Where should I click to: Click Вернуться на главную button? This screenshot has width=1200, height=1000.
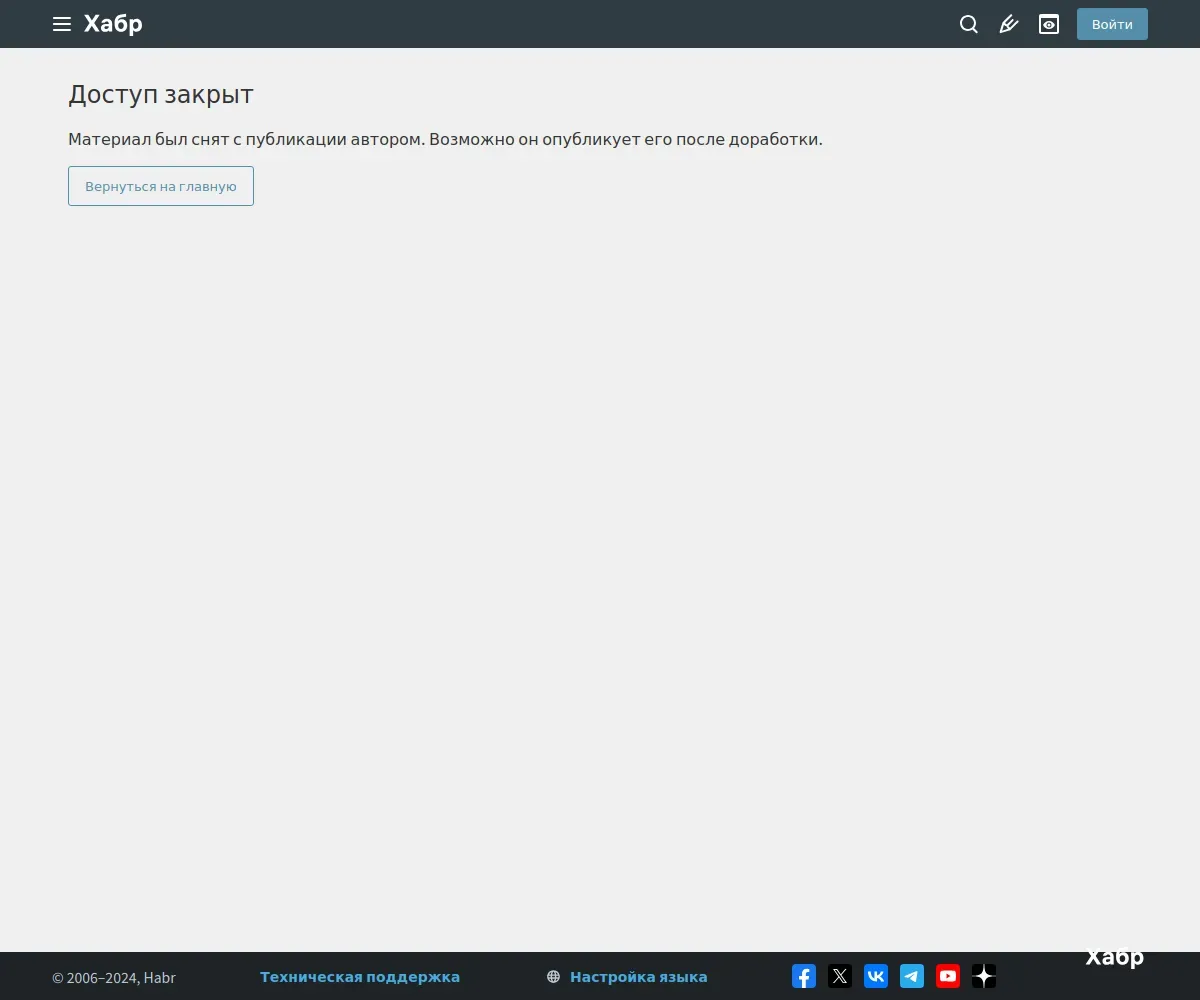coord(161,186)
